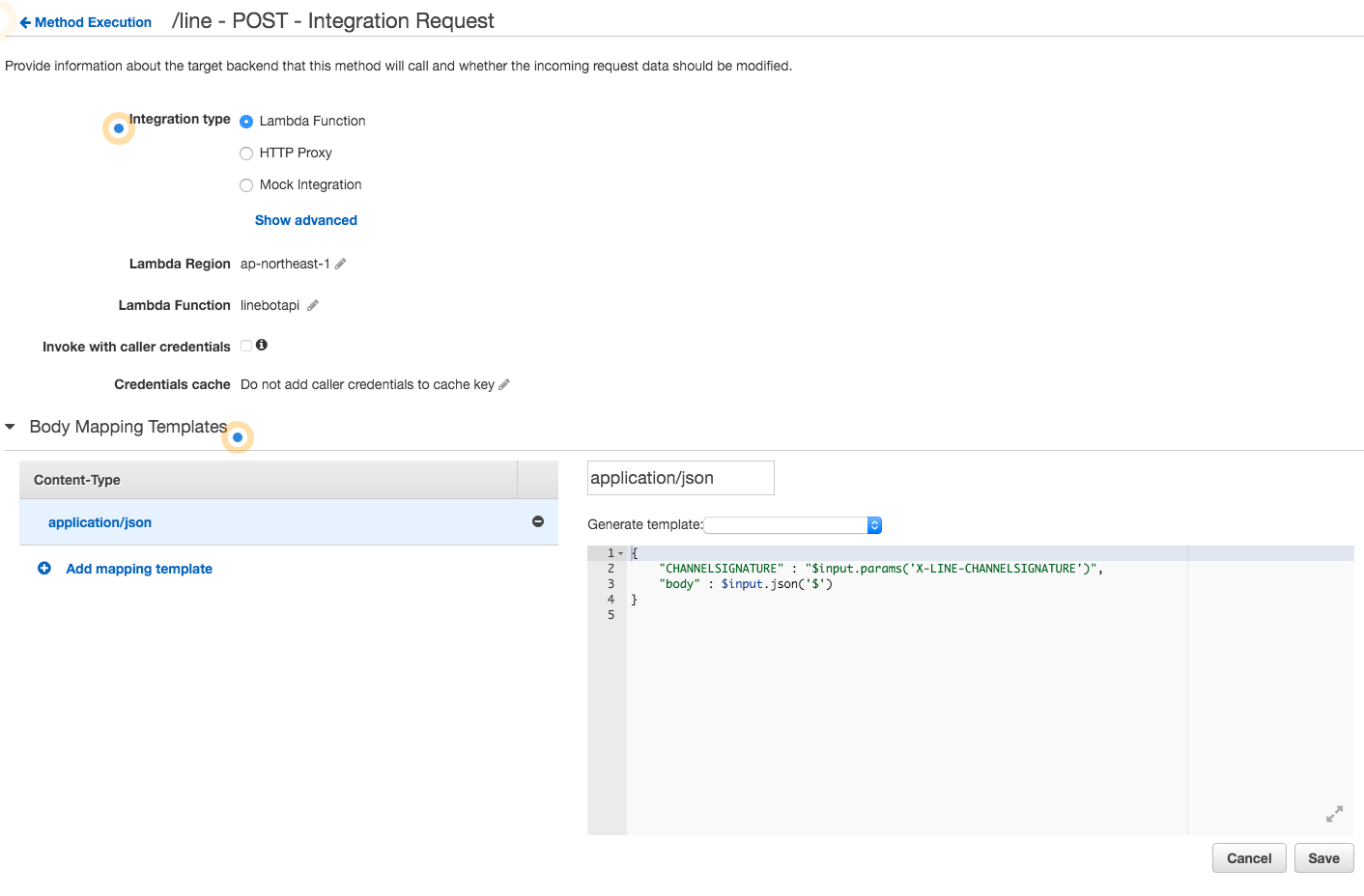Open Add mapping template
Screen dimensions: 1364x896
138,569
